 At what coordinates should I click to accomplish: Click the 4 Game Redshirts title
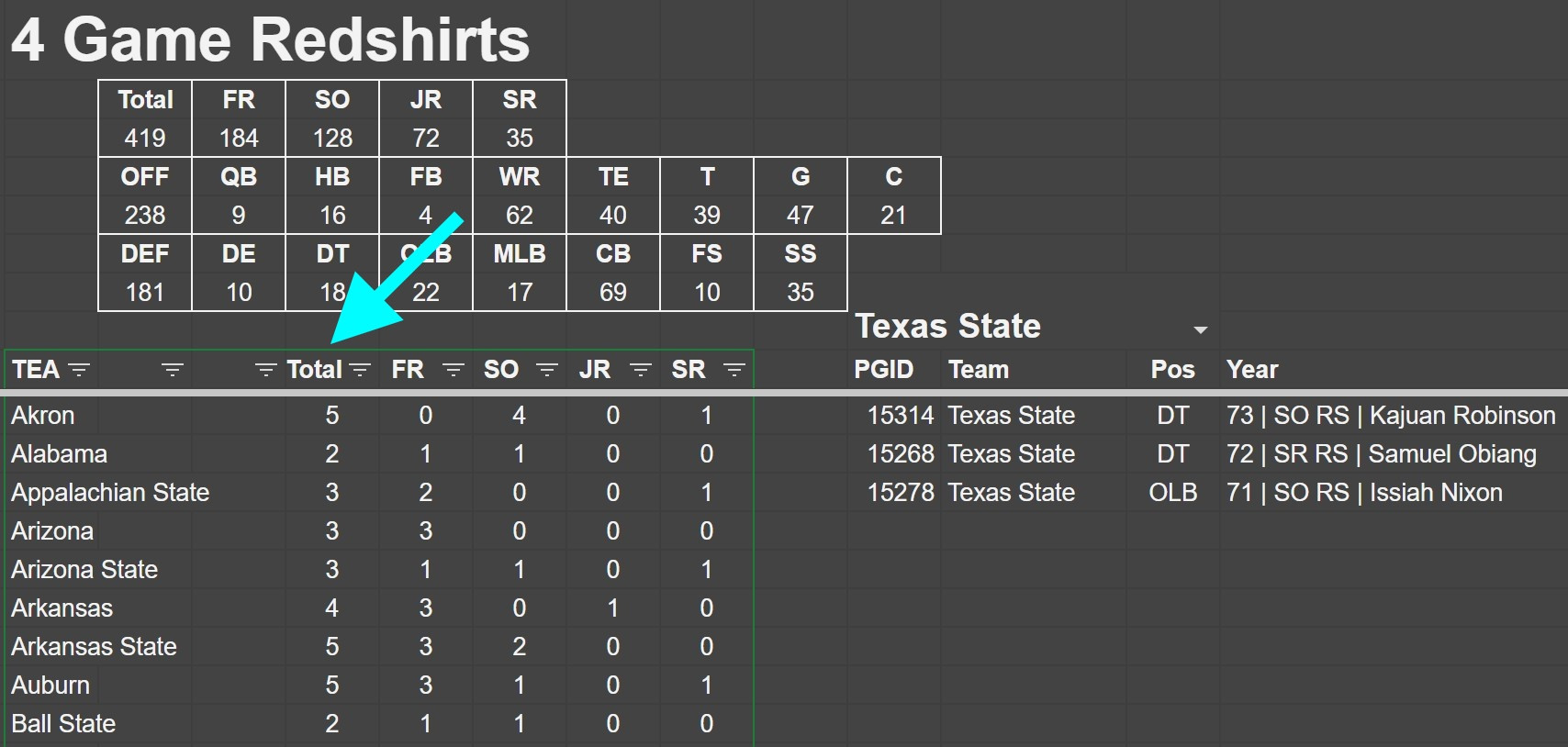pyautogui.click(x=270, y=40)
